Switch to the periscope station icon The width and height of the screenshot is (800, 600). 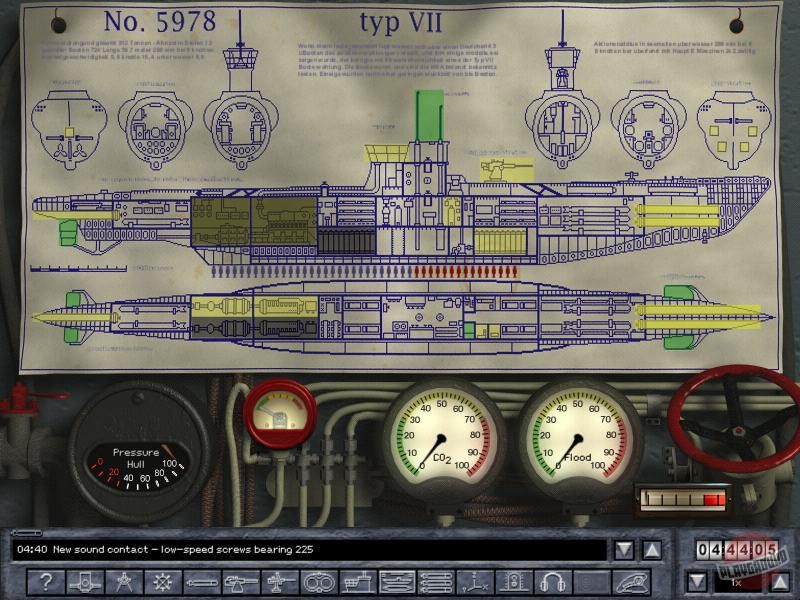pos(85,582)
